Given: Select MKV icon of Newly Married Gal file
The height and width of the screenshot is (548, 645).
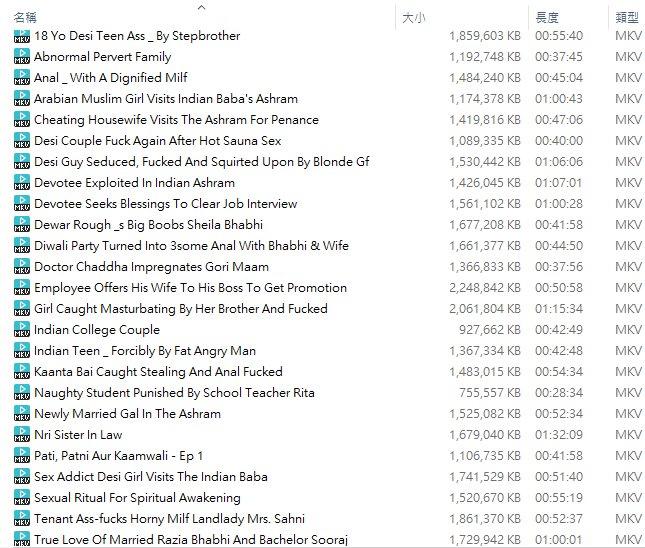Looking at the screenshot, I should (x=22, y=413).
